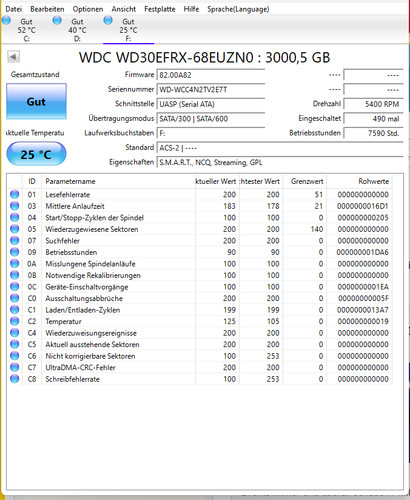The image size is (410, 500).
Task: Open the Festplatte menu
Action: (160, 9)
